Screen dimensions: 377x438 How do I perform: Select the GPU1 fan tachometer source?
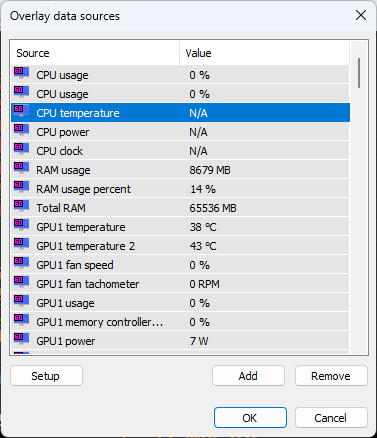180,284
